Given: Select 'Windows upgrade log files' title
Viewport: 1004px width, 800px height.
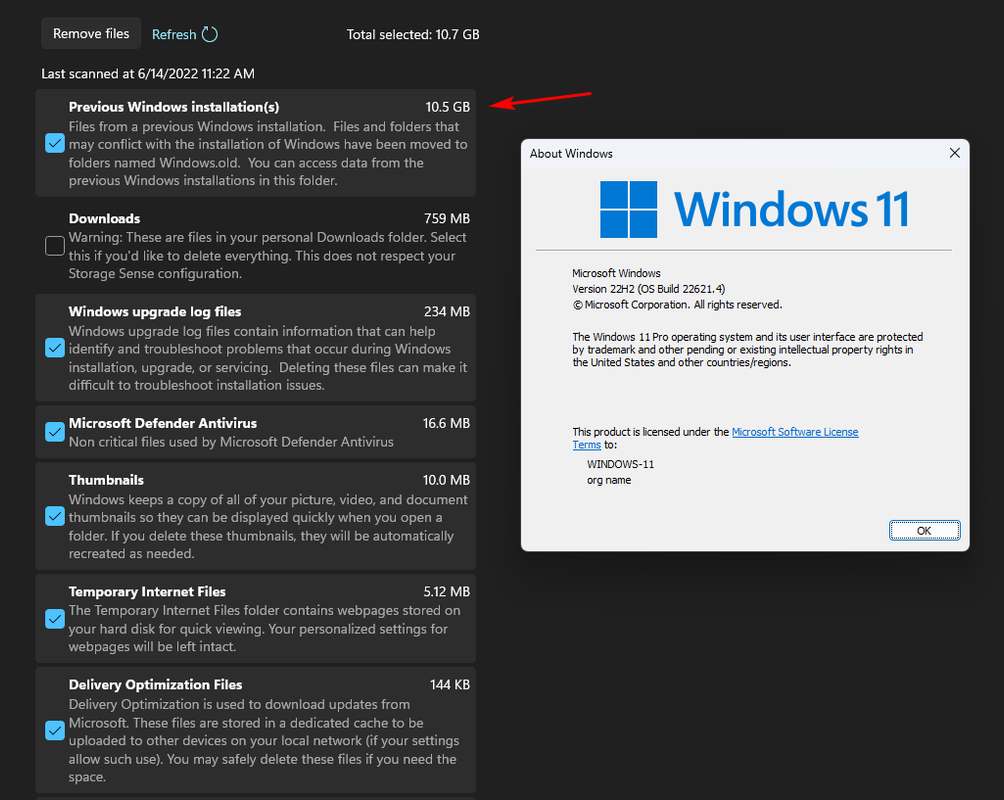Looking at the screenshot, I should (155, 312).
